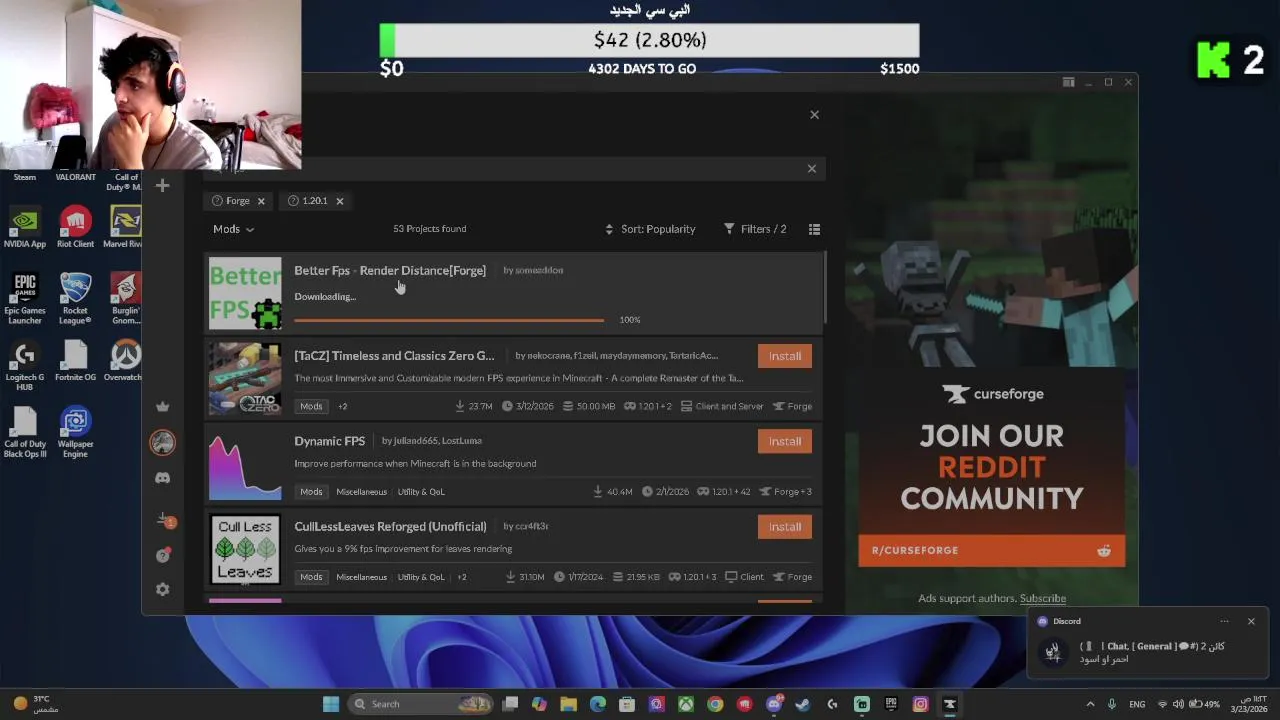Viewport: 1280px width, 720px height.
Task: Open Chrome from the taskbar
Action: (x=715, y=704)
